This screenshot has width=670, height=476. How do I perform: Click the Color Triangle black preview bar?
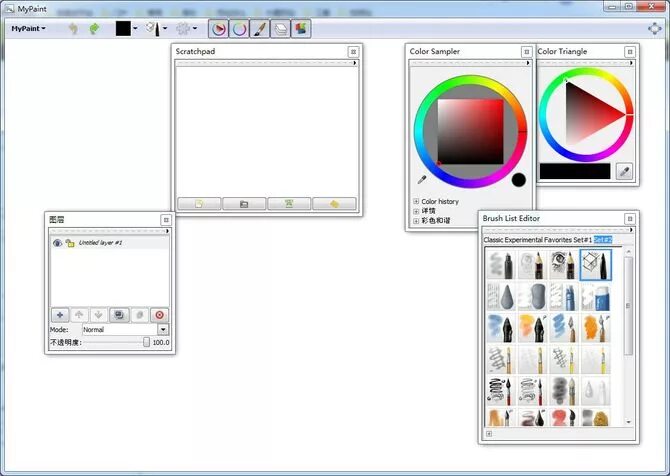coord(575,171)
